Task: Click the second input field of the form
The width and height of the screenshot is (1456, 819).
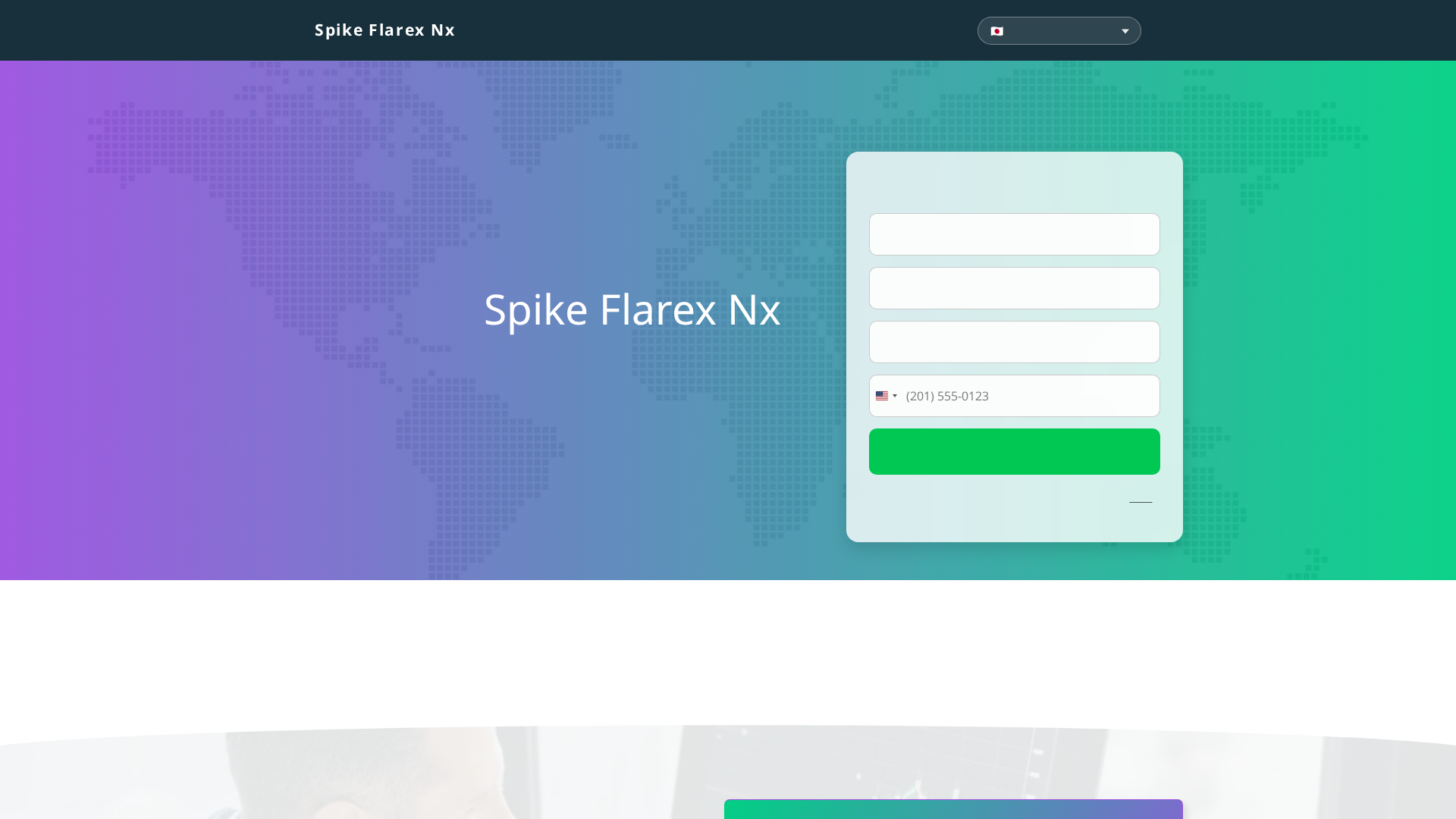Action: (1014, 287)
